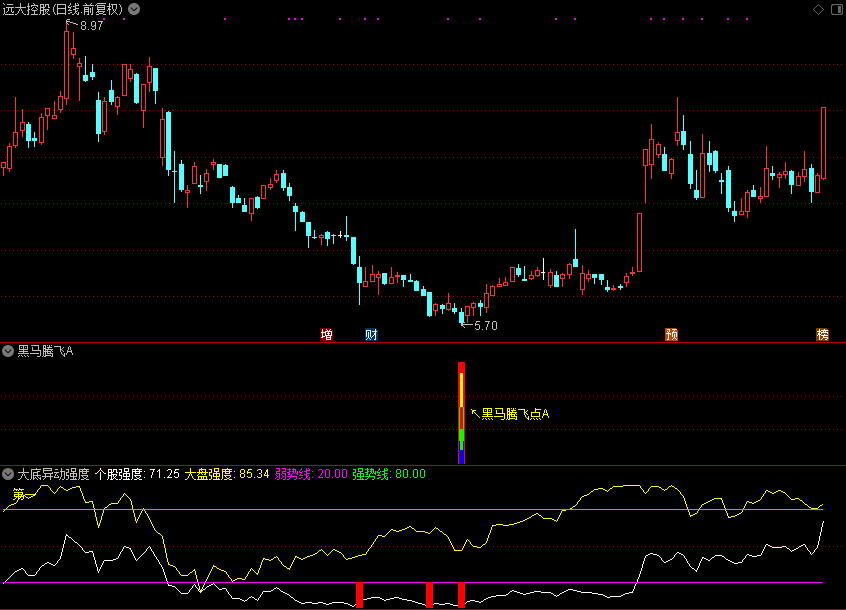Screen dimensions: 846x610
Task: Click the 5.70 low price label
Action: pos(486,326)
